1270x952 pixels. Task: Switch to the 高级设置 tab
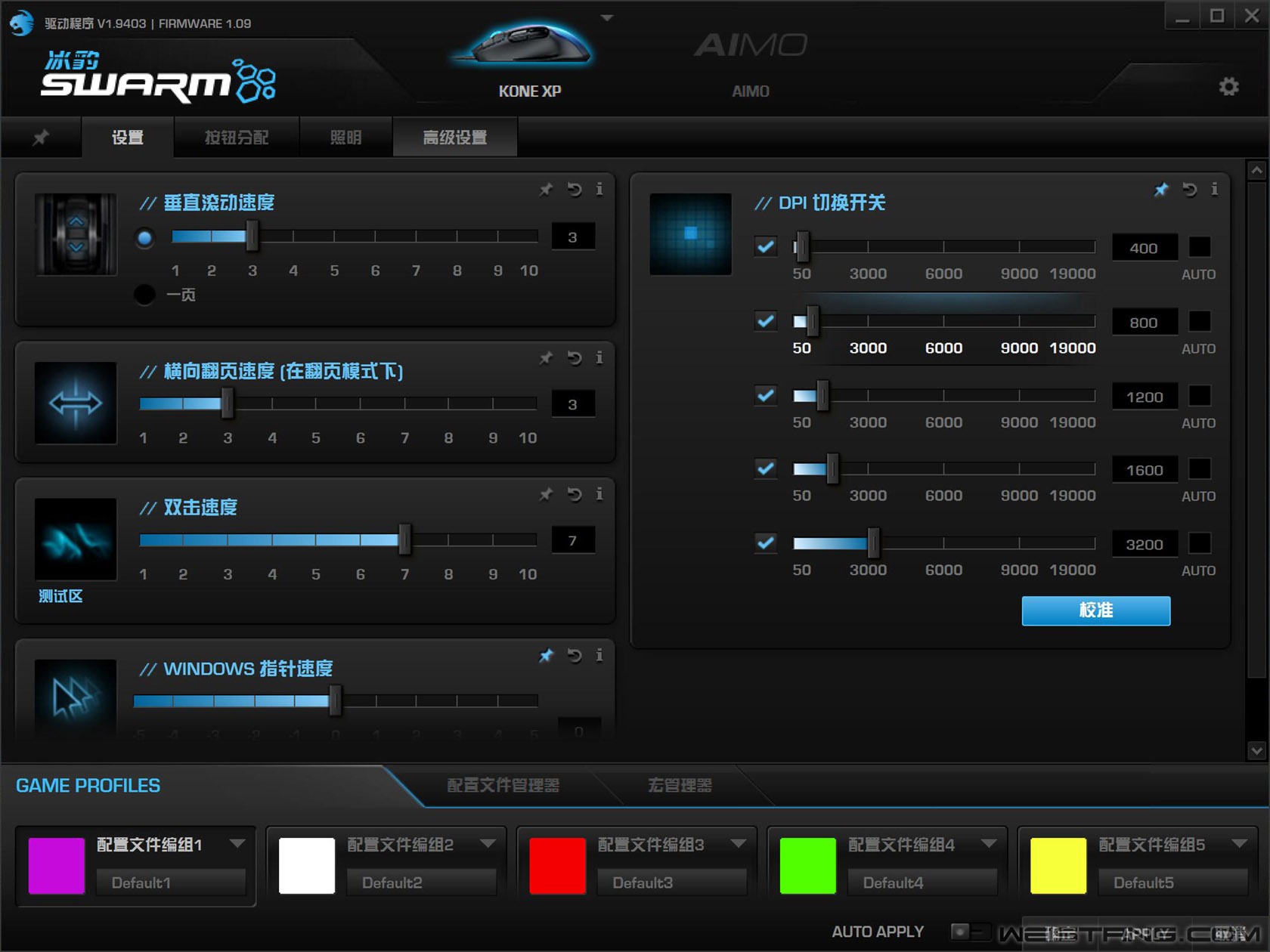(455, 138)
